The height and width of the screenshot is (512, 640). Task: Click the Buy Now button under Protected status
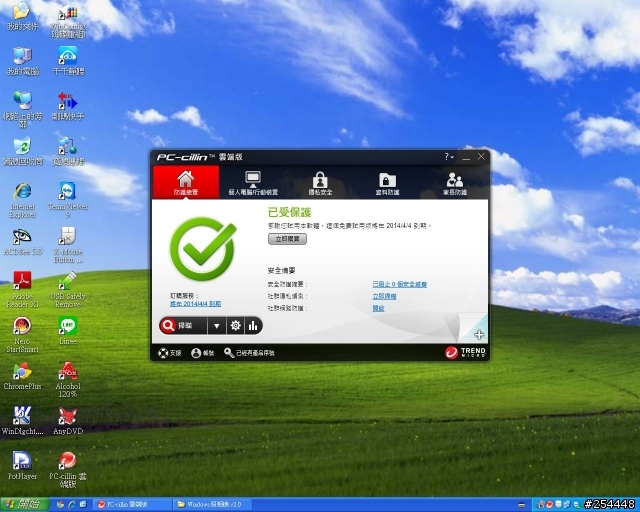point(287,239)
